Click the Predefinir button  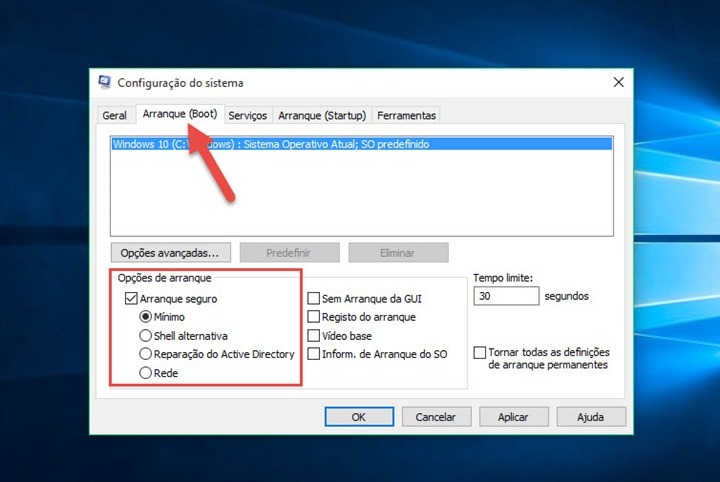[x=289, y=252]
